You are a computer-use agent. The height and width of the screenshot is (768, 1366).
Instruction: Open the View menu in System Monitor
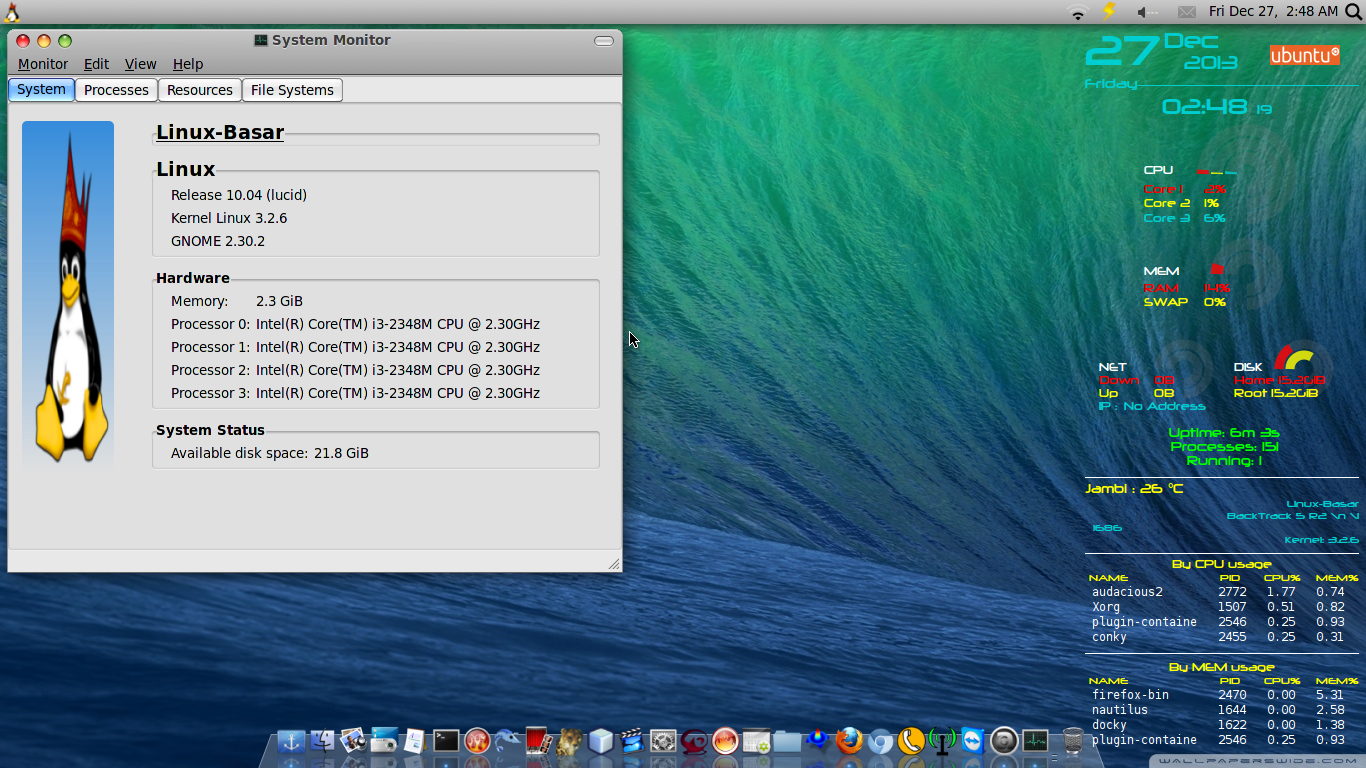pos(141,64)
